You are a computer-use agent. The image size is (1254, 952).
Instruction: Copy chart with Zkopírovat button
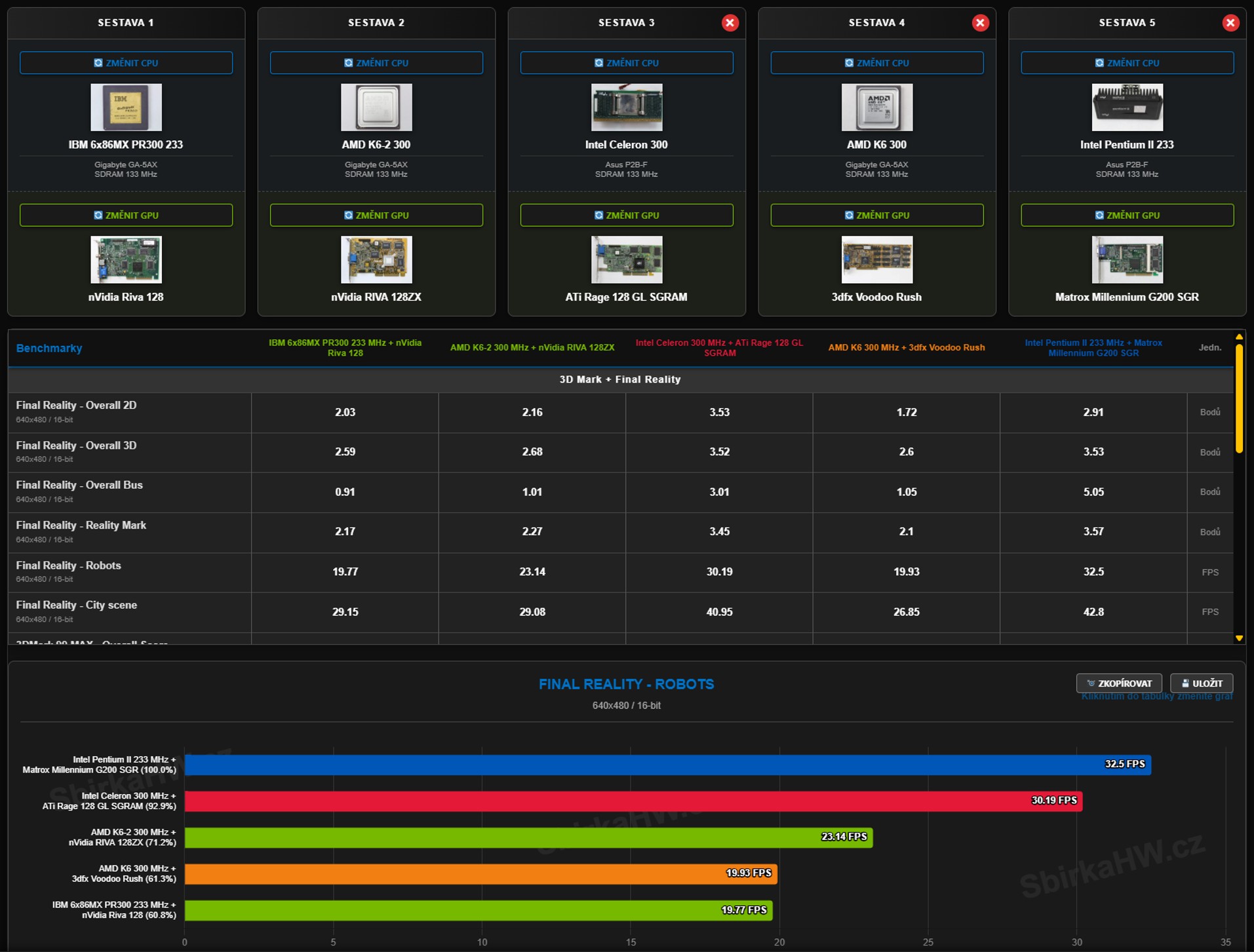coord(1119,683)
